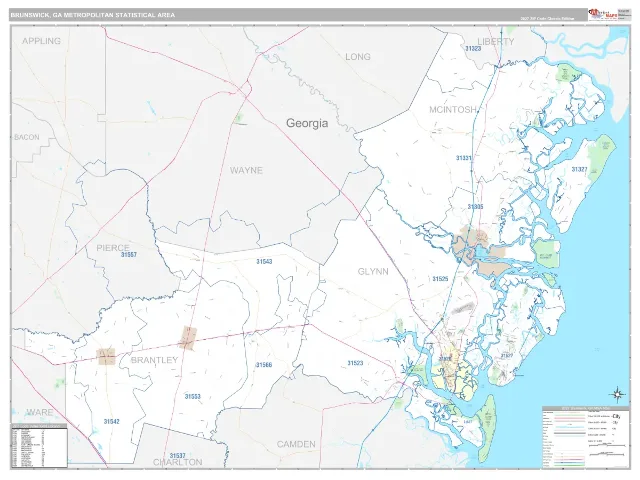Click ZIP code 31542 label
The height and width of the screenshot is (480, 640).
click(111, 422)
